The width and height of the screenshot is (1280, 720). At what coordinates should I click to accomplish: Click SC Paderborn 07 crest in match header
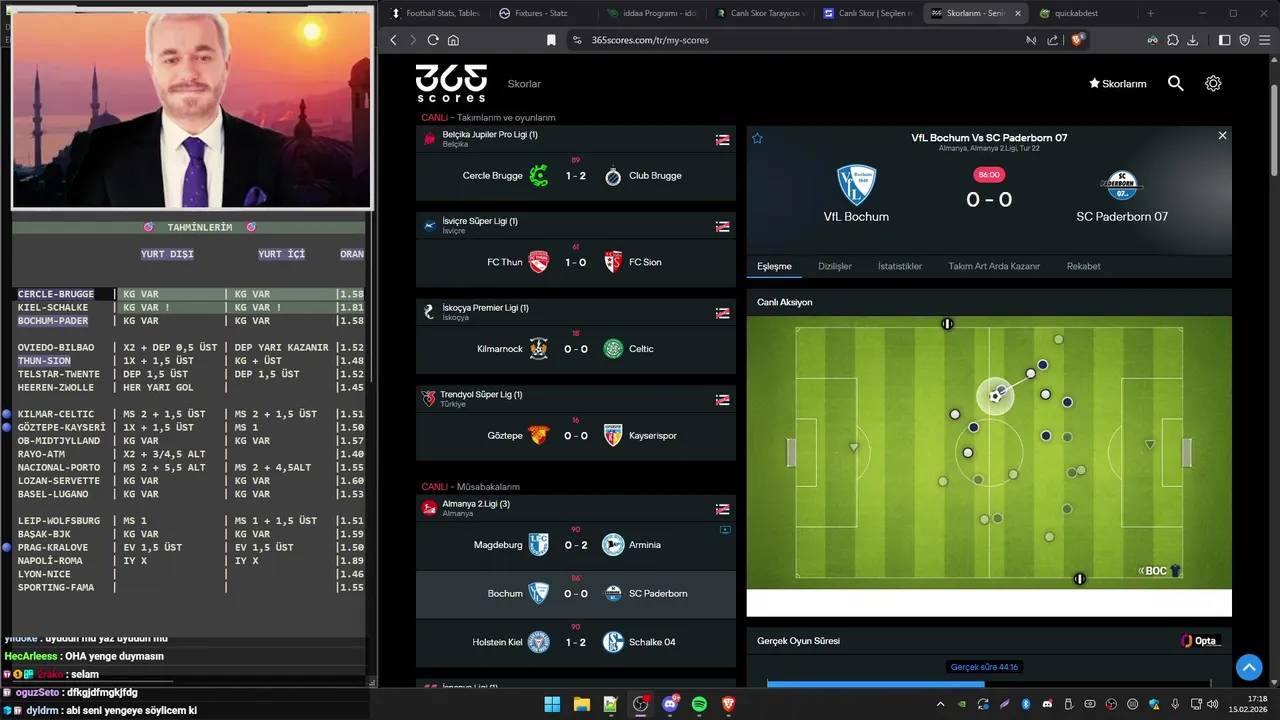click(x=1121, y=185)
